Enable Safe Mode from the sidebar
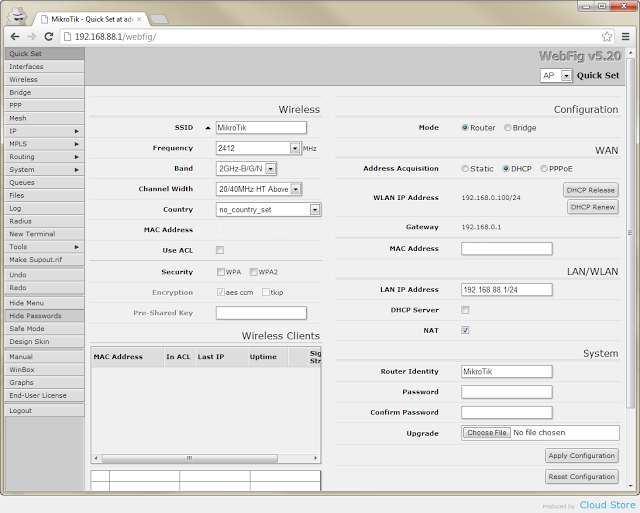The height and width of the screenshot is (513, 640). [44, 329]
